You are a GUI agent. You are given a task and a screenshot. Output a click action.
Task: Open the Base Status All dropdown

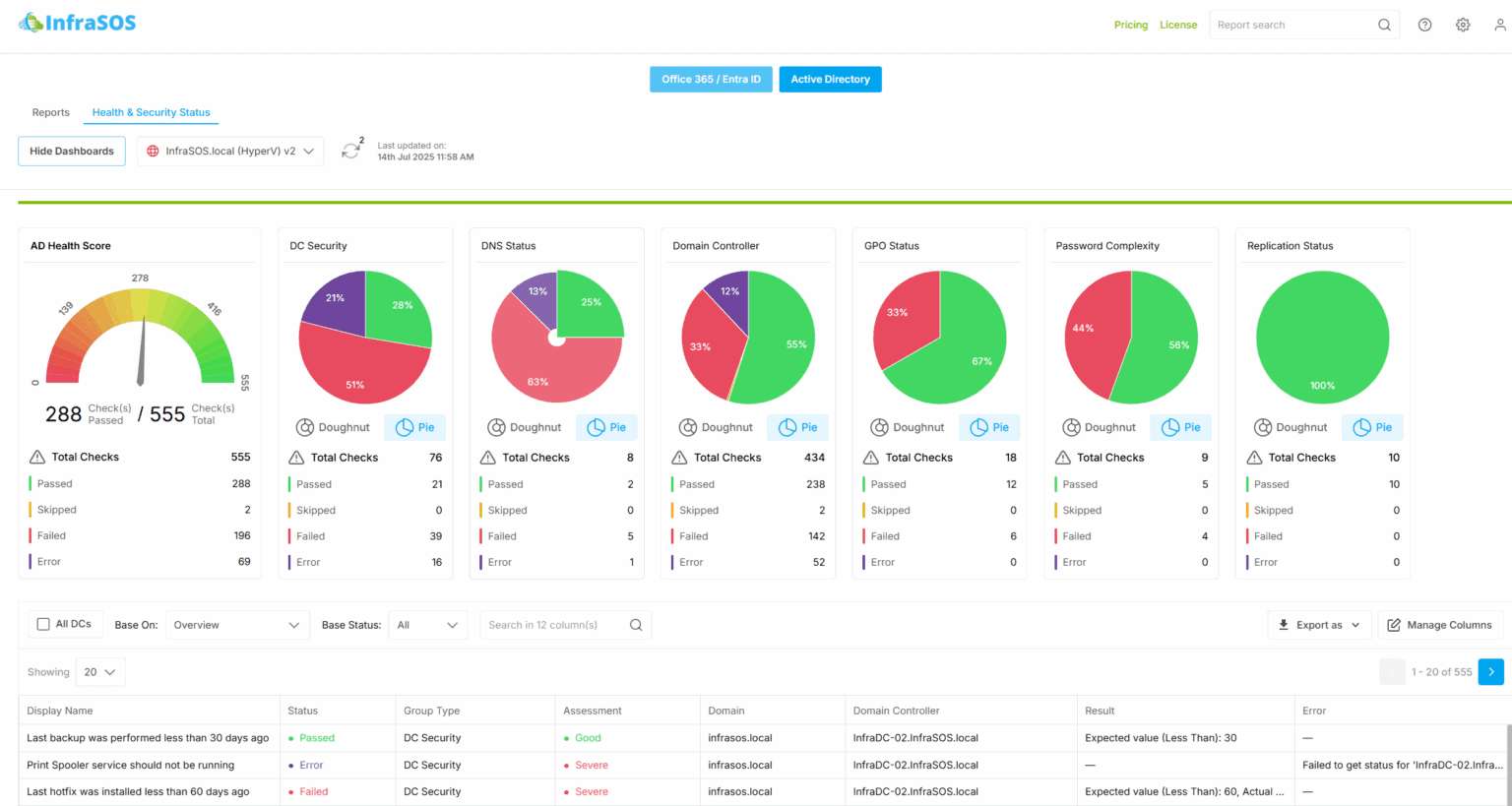click(x=428, y=624)
